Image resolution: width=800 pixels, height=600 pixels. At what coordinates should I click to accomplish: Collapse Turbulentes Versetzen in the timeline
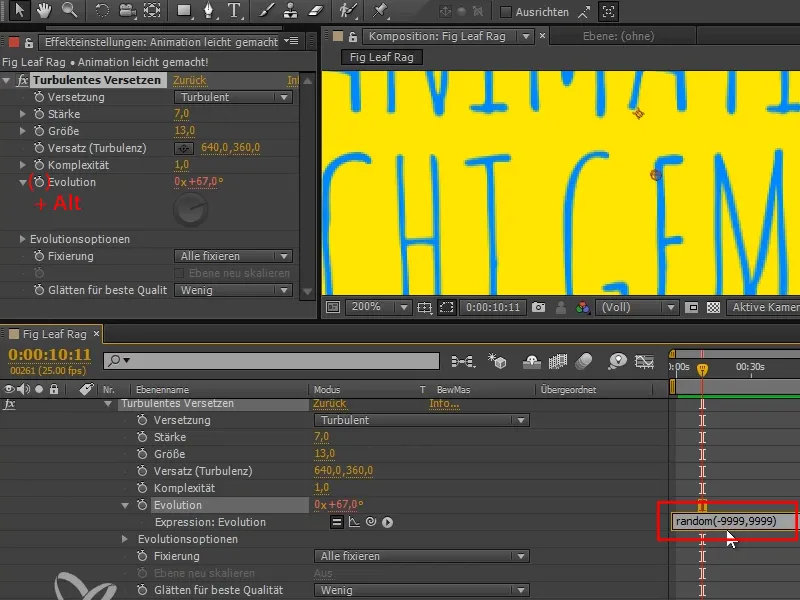point(108,404)
